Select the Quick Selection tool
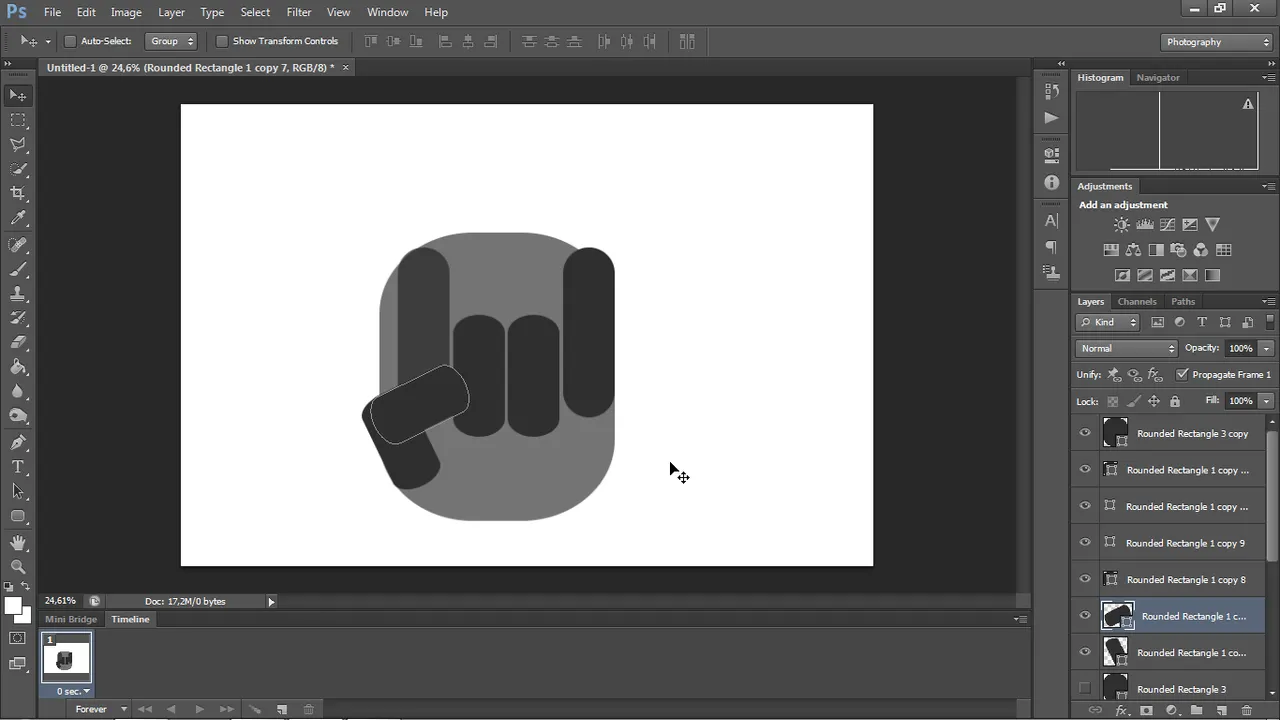The height and width of the screenshot is (720, 1280). (x=18, y=169)
